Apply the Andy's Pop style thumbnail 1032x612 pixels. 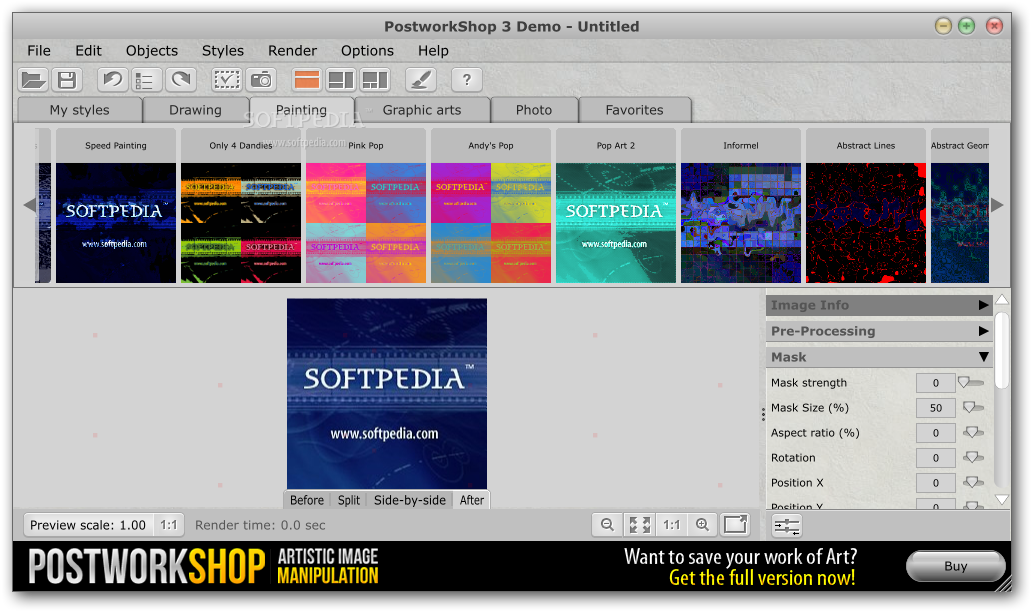pyautogui.click(x=491, y=223)
